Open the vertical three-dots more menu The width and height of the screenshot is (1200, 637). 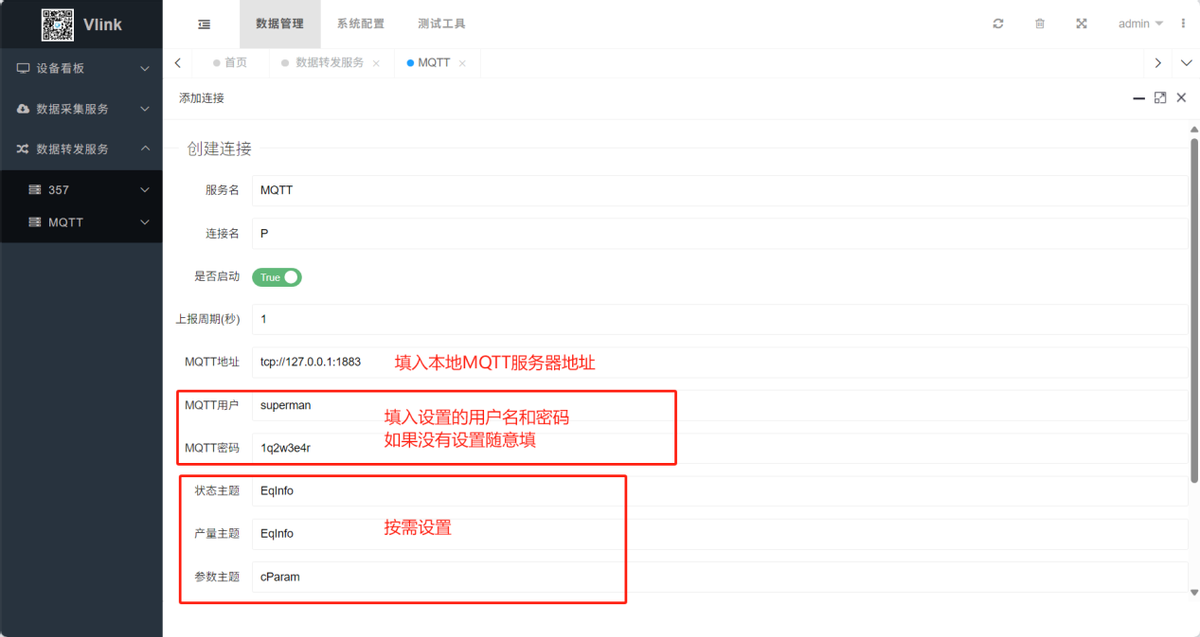1183,24
